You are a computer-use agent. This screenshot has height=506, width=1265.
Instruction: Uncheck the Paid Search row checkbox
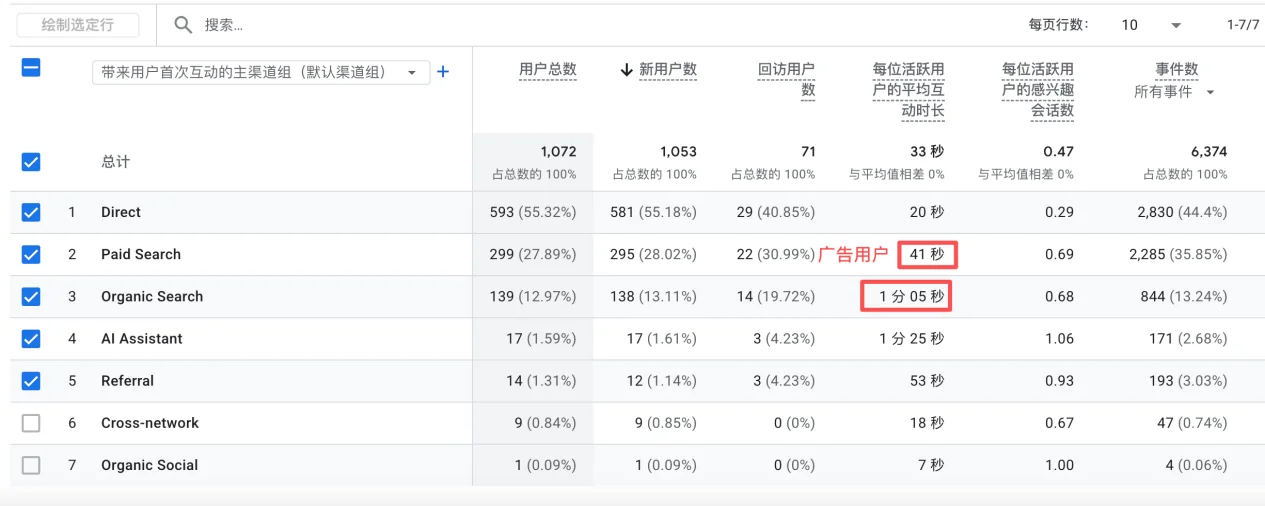point(31,254)
